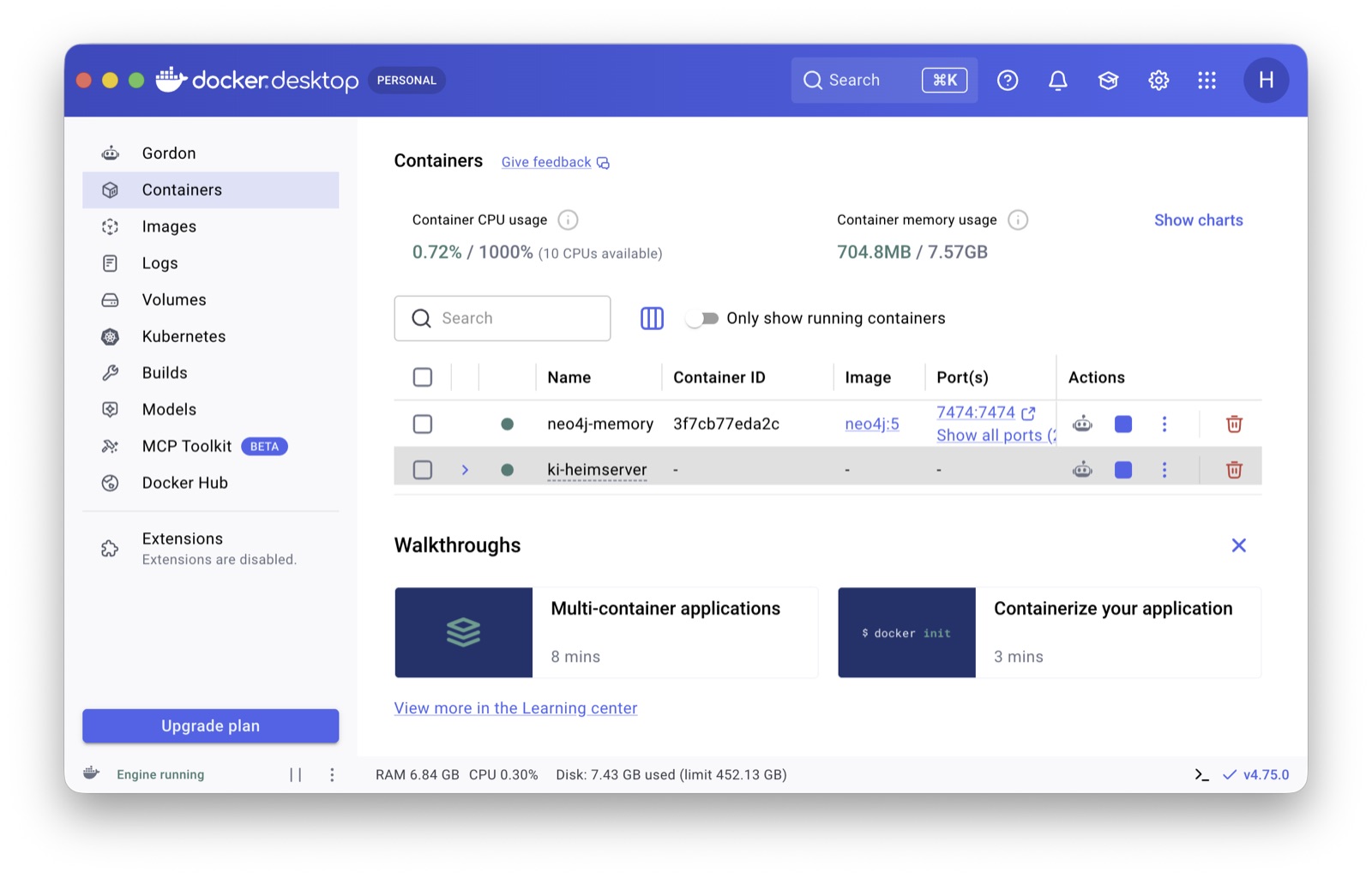This screenshot has width=1372, height=878.
Task: Select the neo4j-memory checkbox
Action: pyautogui.click(x=423, y=424)
